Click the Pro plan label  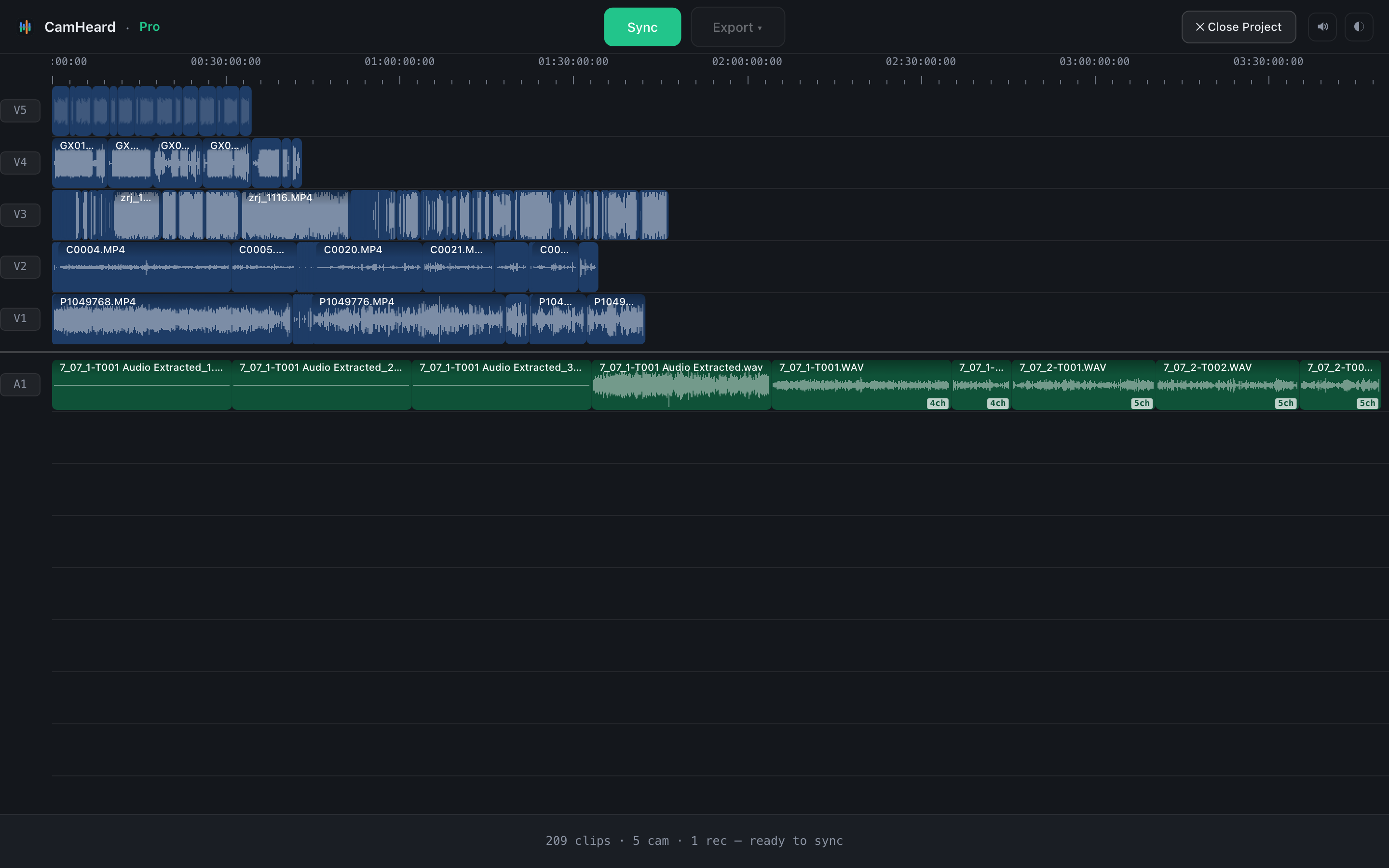(150, 27)
